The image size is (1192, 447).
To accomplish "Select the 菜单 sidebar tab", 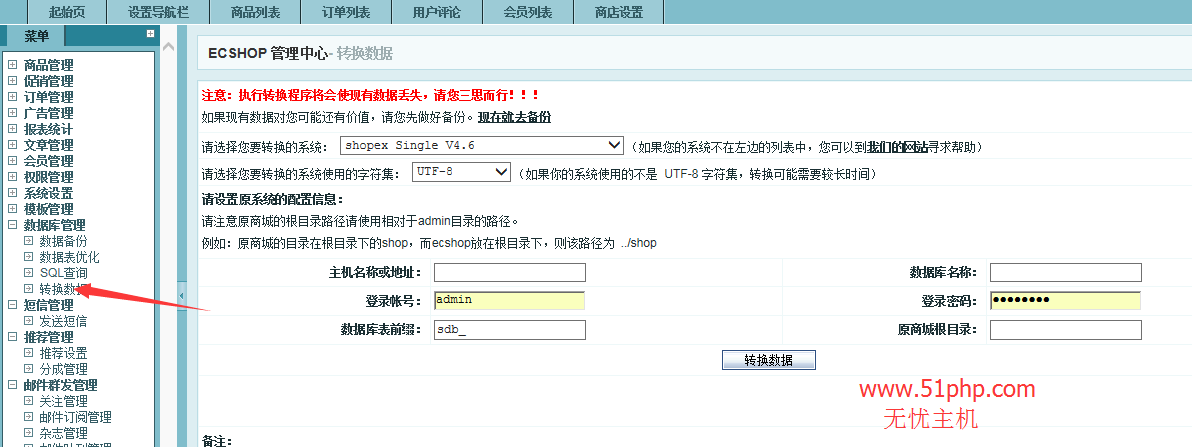I will point(36,36).
